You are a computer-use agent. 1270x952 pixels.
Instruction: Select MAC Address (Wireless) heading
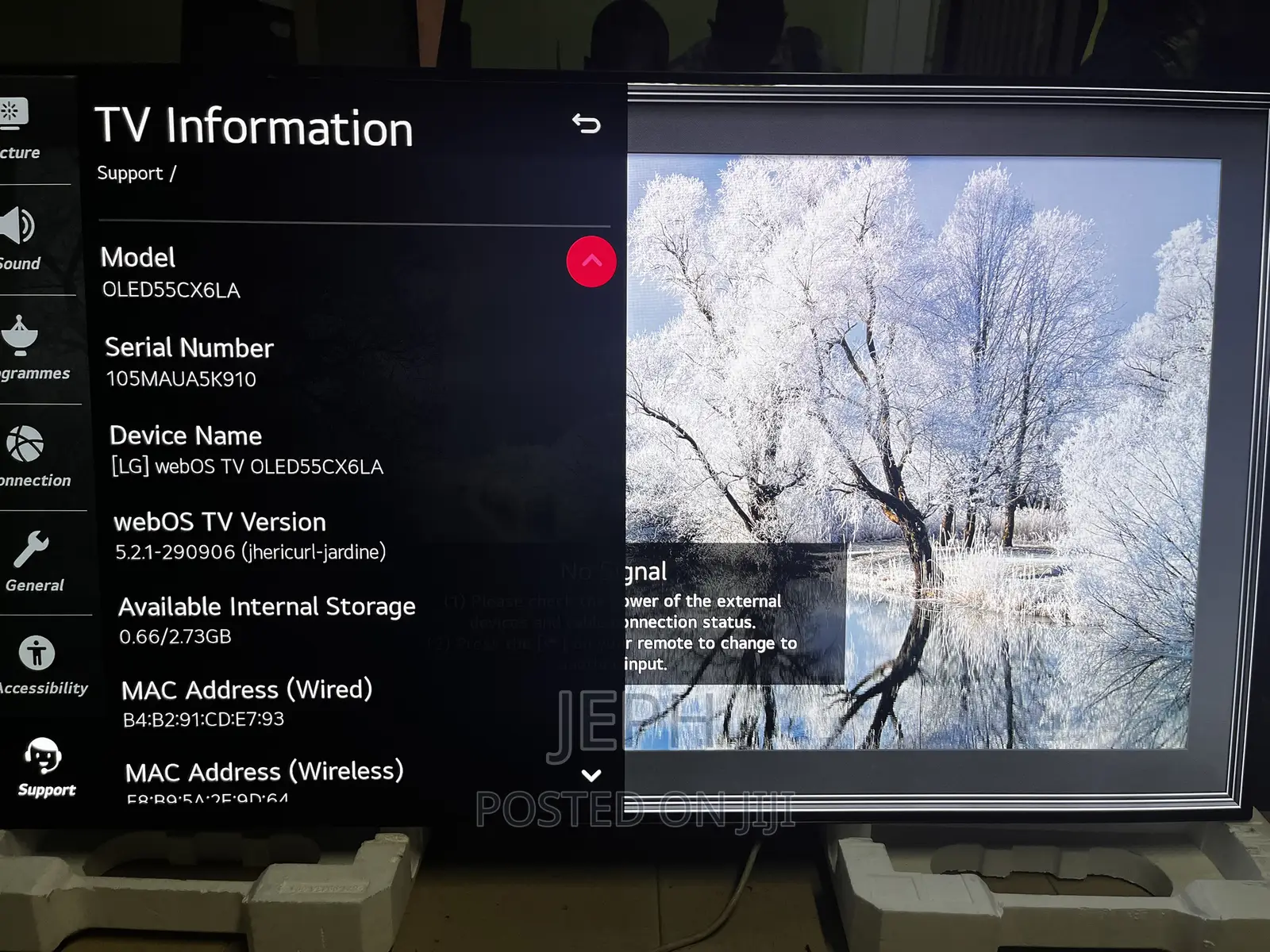point(264,771)
